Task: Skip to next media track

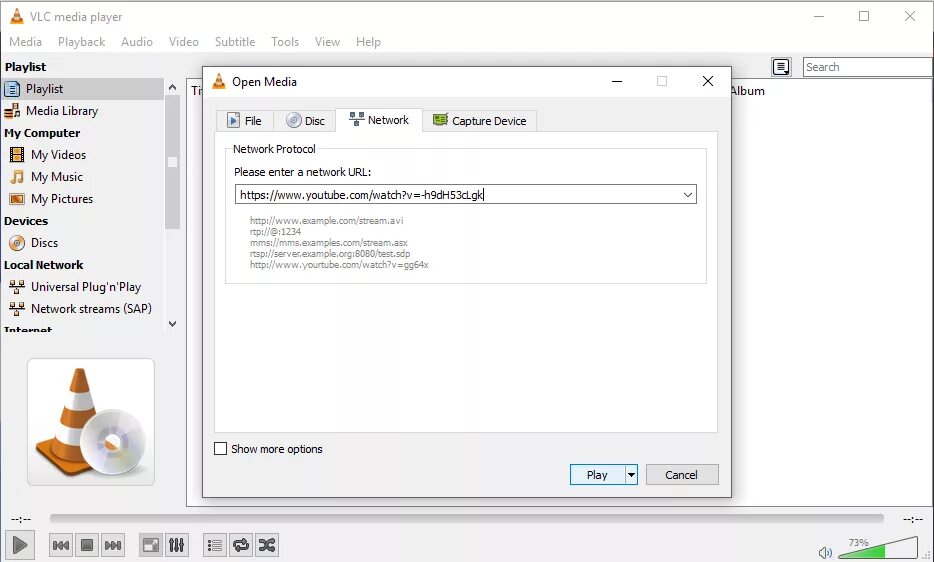Action: click(113, 545)
